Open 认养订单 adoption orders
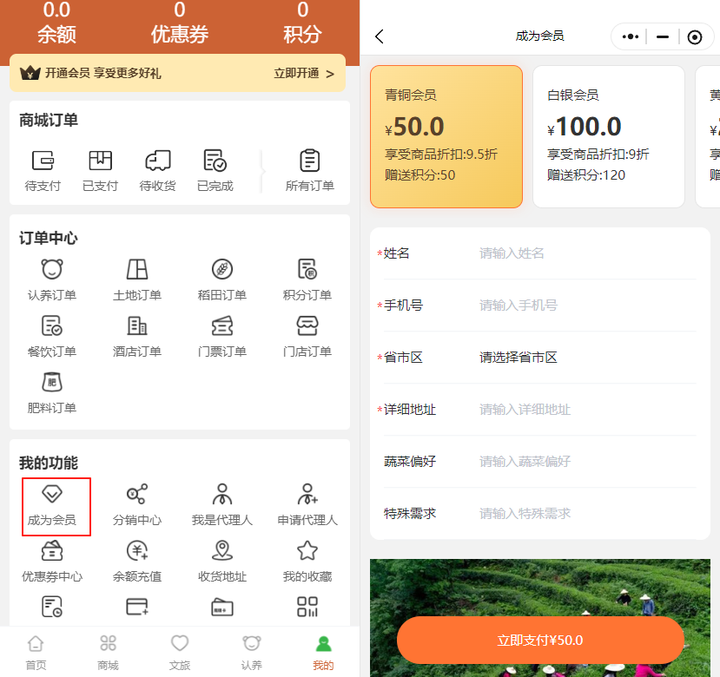 pos(52,280)
